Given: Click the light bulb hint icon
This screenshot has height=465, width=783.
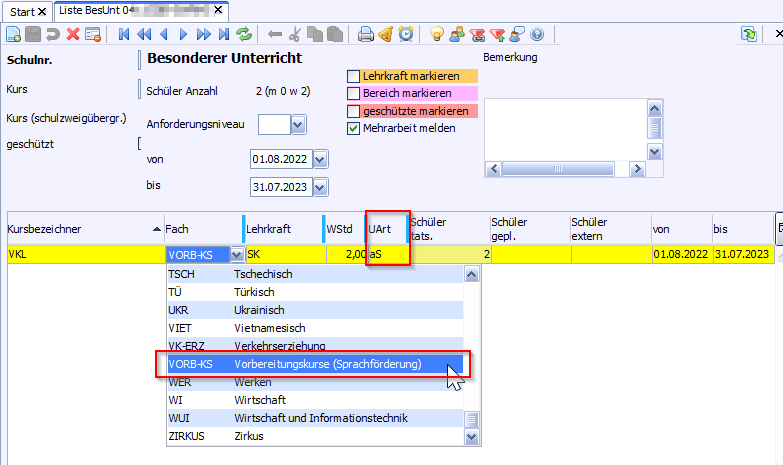Looking at the screenshot, I should point(437,35).
